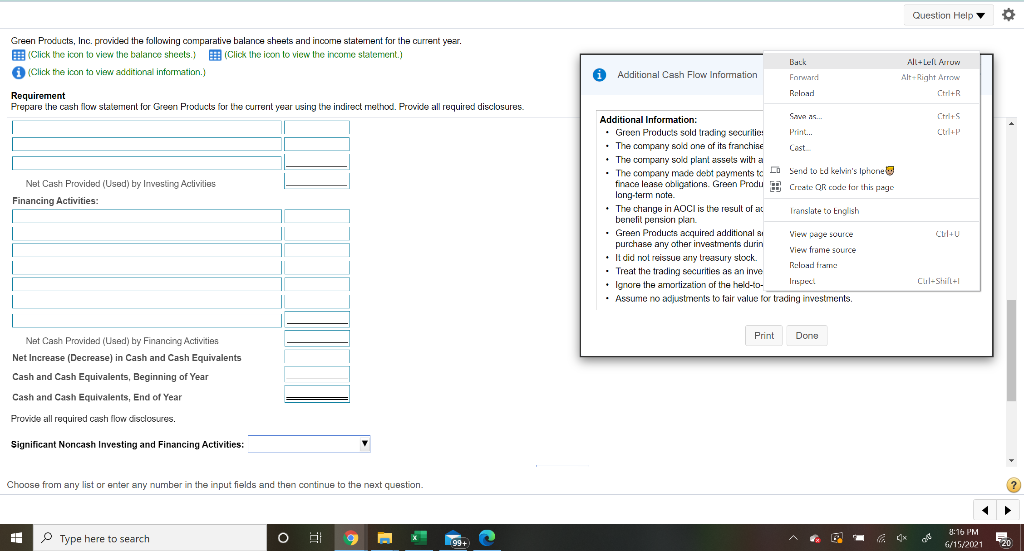Open the balance sheets table icon
The image size is (1024, 551).
click(x=18, y=55)
